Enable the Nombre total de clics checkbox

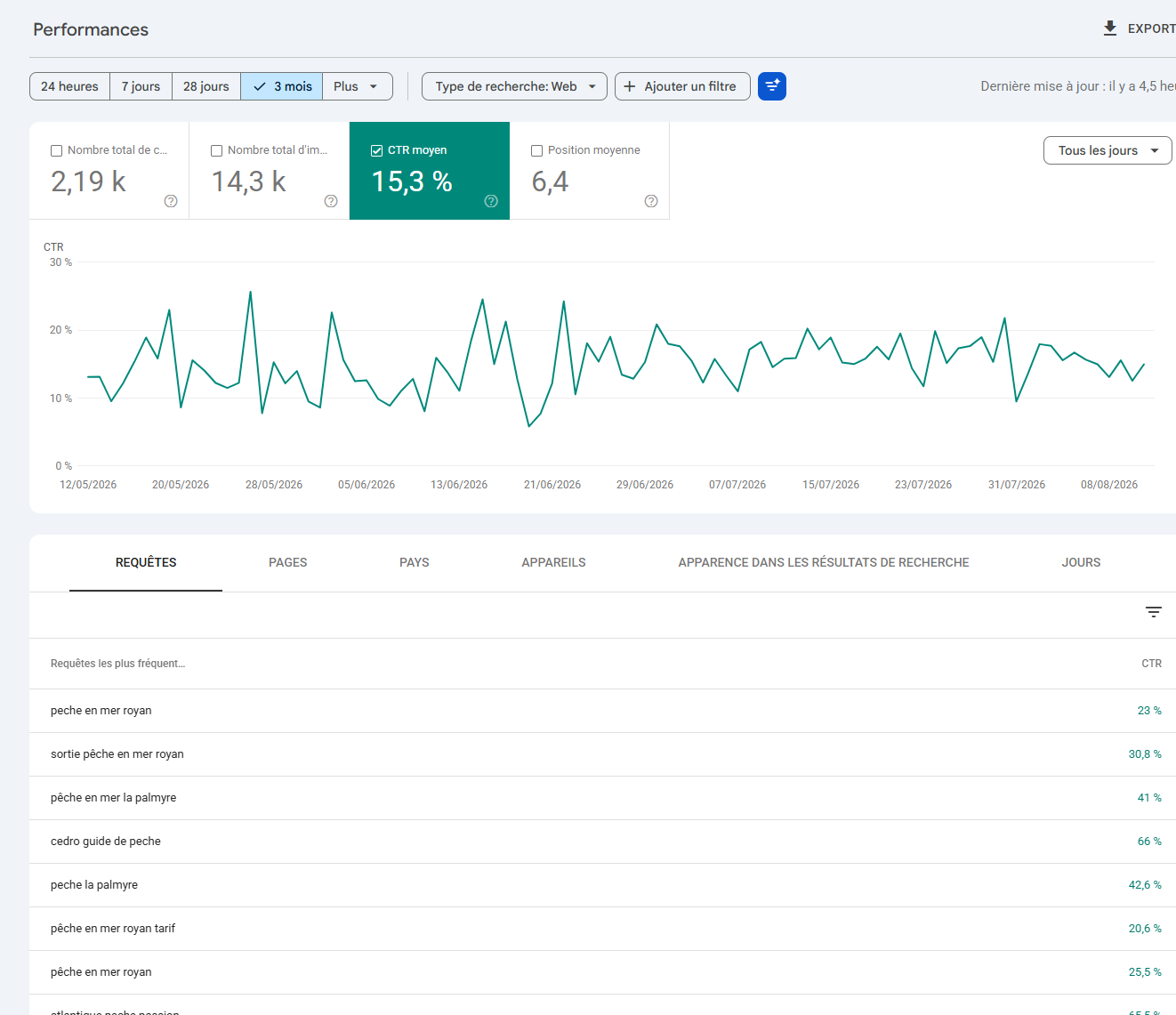click(56, 150)
